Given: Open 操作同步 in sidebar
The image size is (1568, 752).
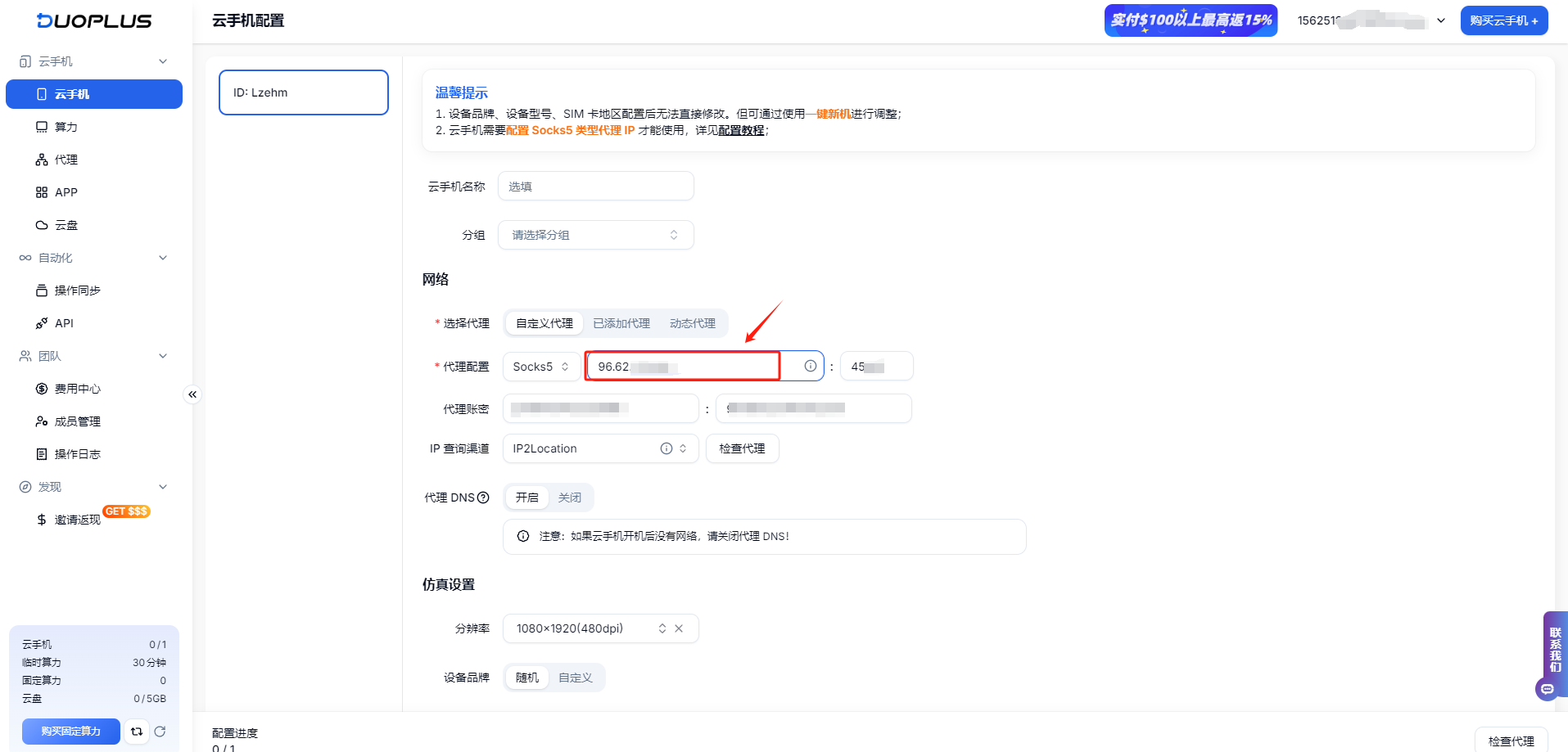Looking at the screenshot, I should coord(94,290).
